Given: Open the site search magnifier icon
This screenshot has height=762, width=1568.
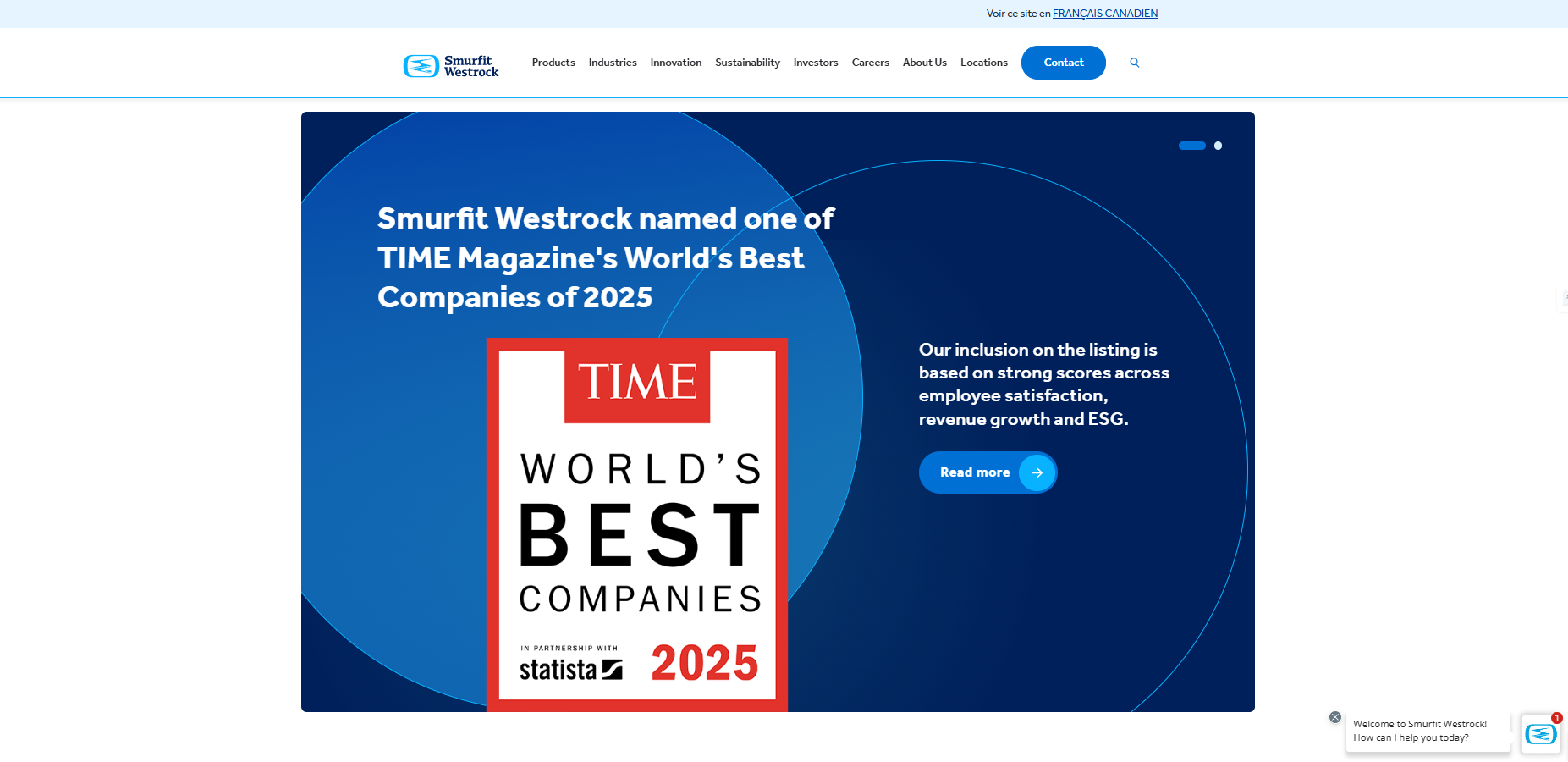Looking at the screenshot, I should (1135, 63).
